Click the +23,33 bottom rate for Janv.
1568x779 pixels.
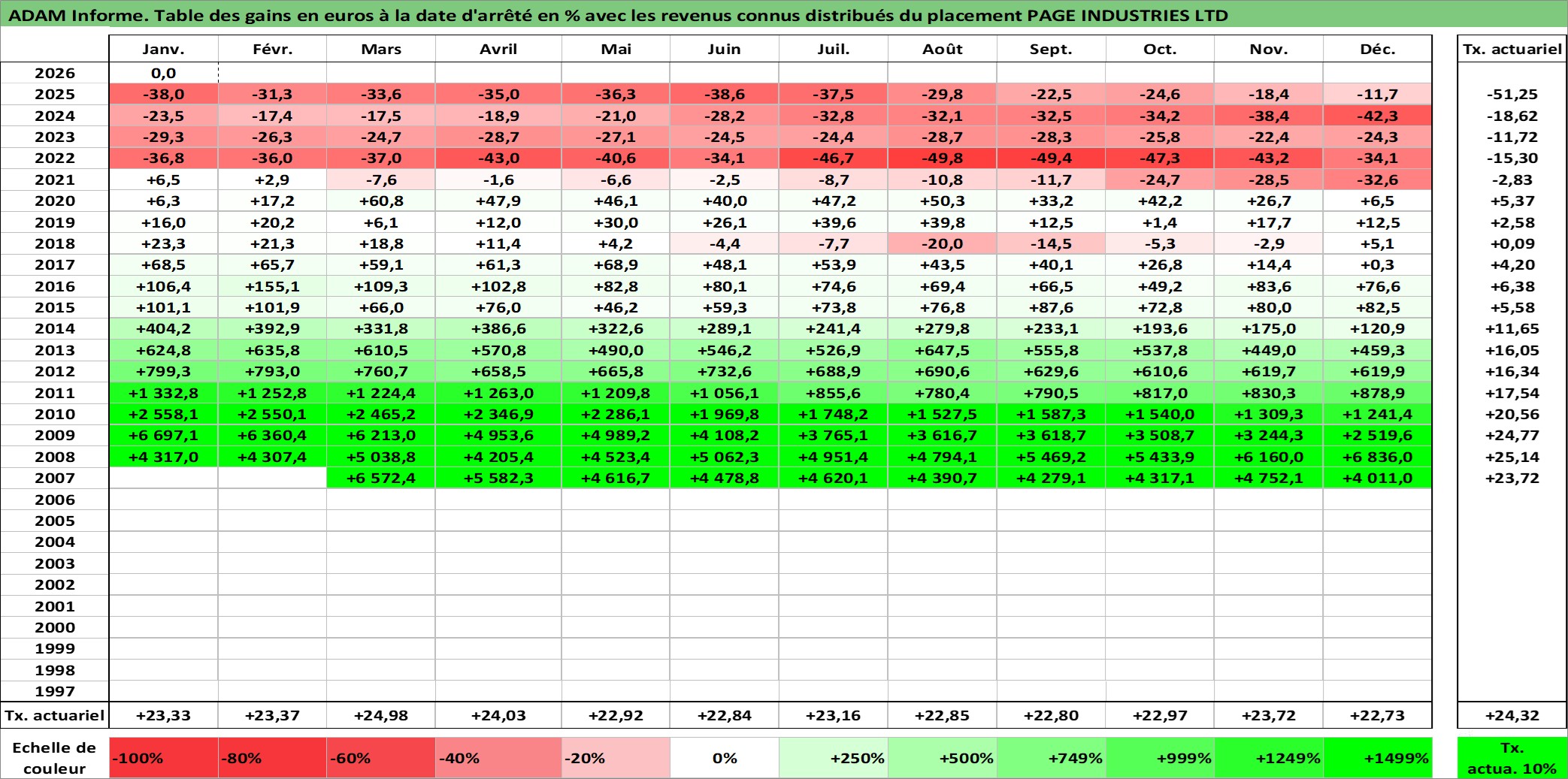163,715
